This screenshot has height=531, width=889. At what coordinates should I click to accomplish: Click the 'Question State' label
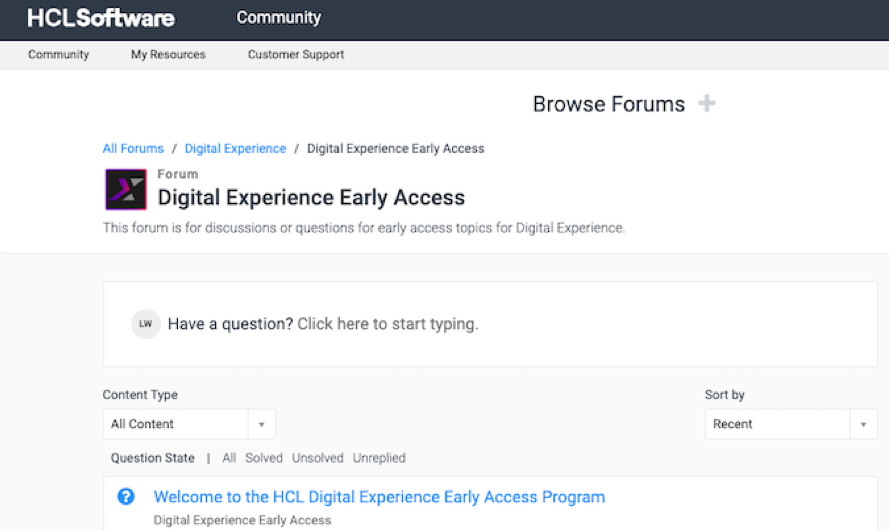(153, 458)
